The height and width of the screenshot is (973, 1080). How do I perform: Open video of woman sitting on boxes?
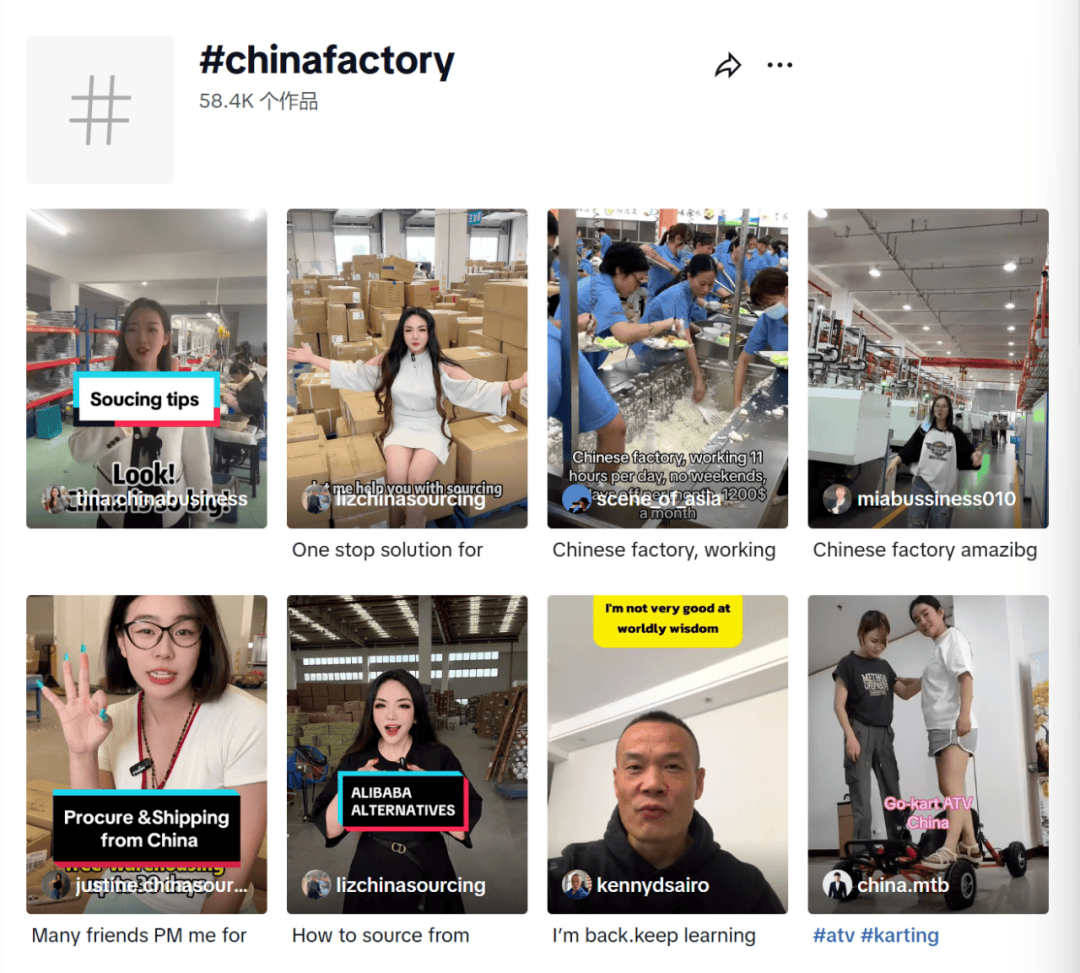point(407,368)
